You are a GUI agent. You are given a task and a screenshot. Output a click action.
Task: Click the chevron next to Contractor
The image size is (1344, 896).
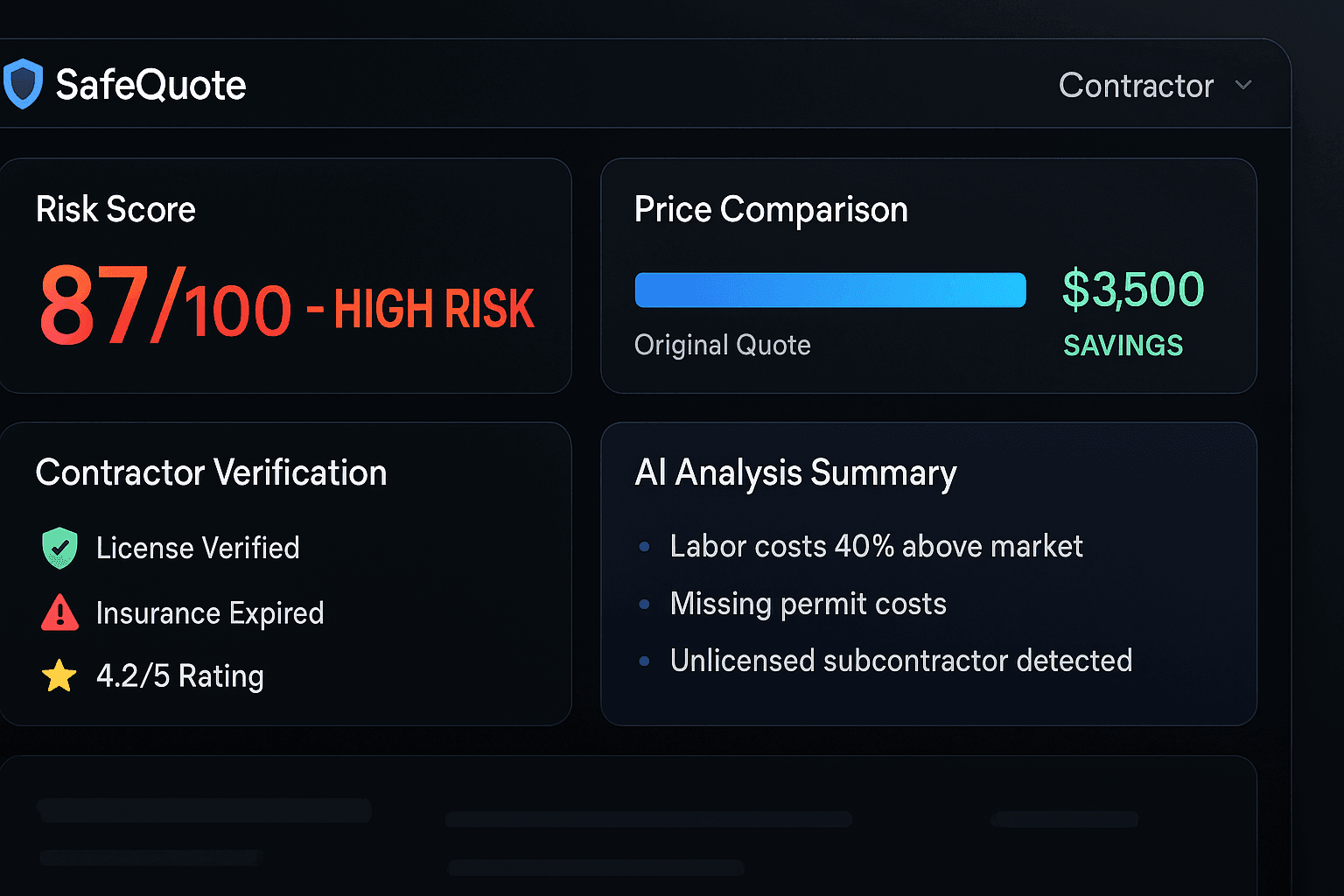coord(1244,87)
